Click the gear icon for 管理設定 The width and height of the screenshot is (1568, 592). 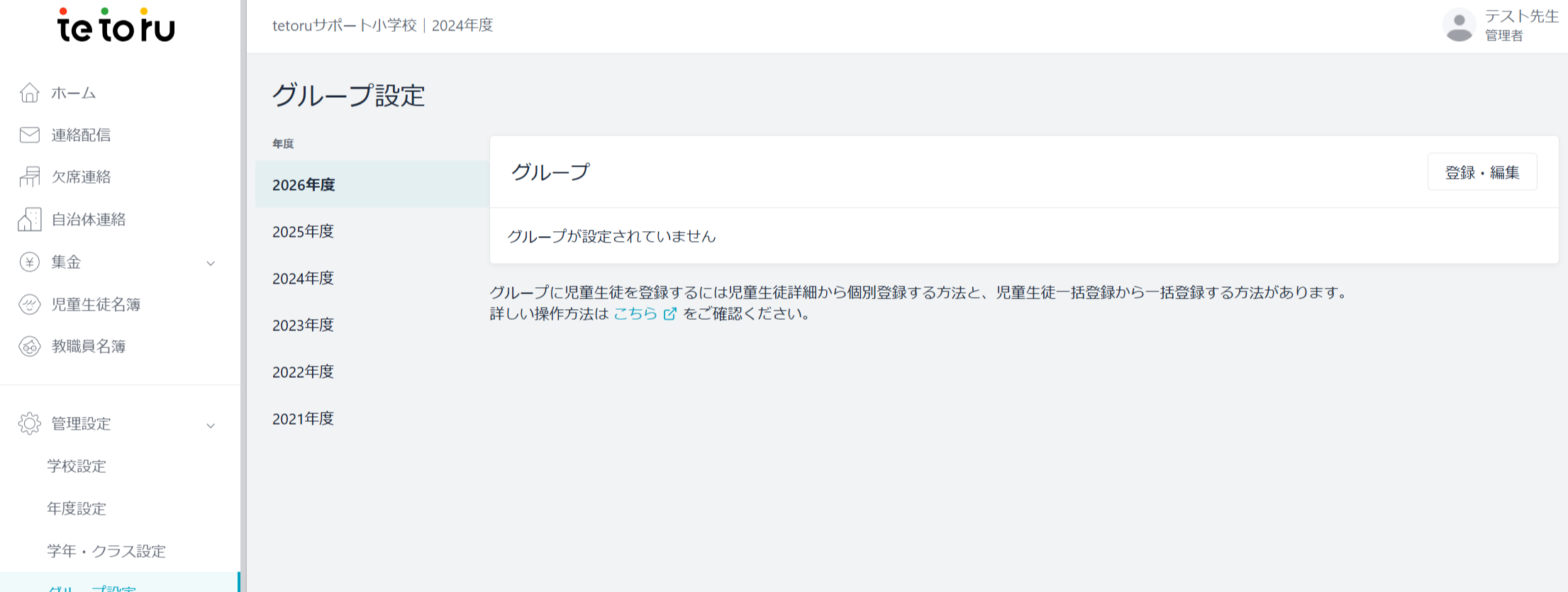29,423
